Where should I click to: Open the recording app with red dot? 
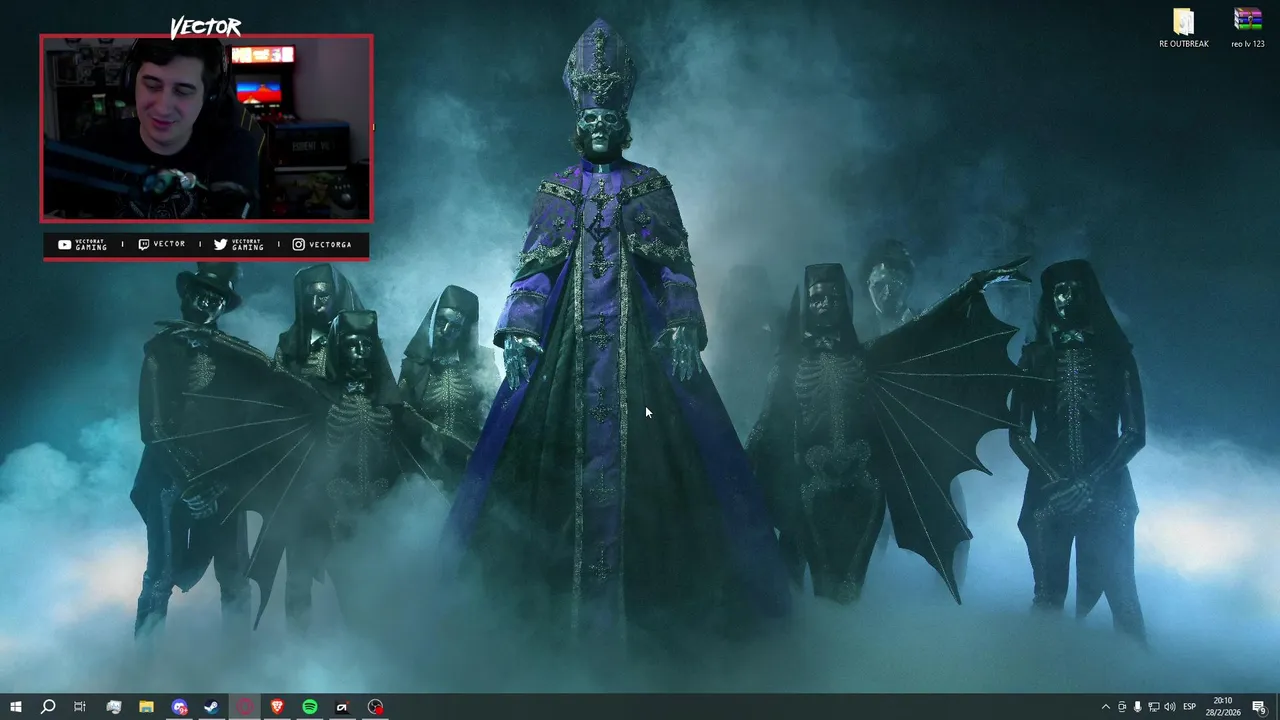[x=375, y=707]
